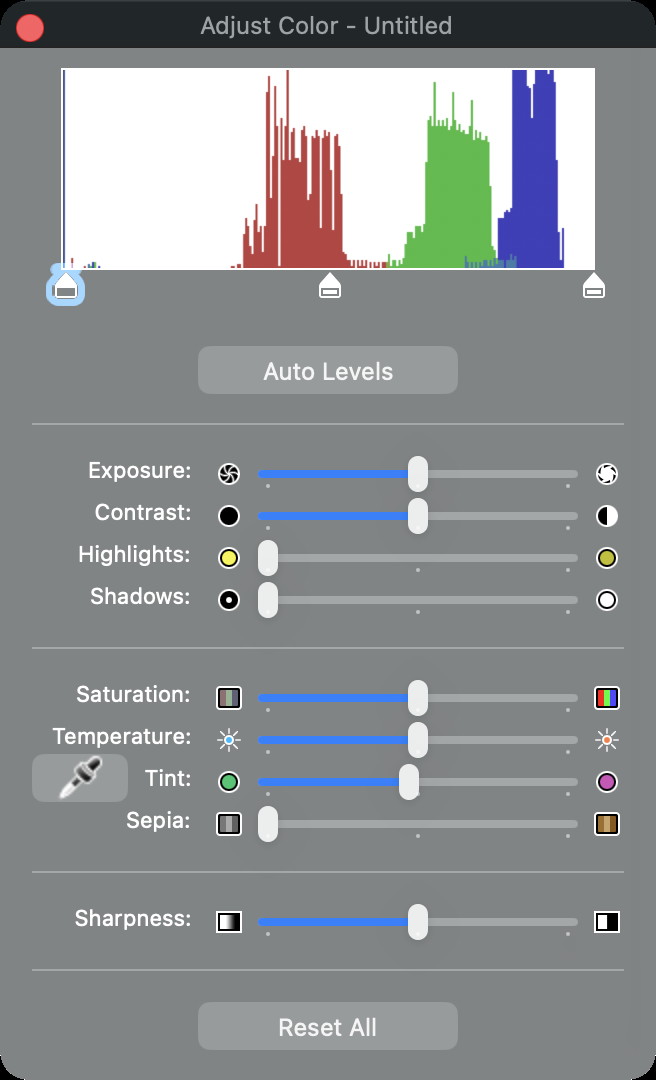
Task: Select the white point histogram handle
Action: click(x=594, y=288)
